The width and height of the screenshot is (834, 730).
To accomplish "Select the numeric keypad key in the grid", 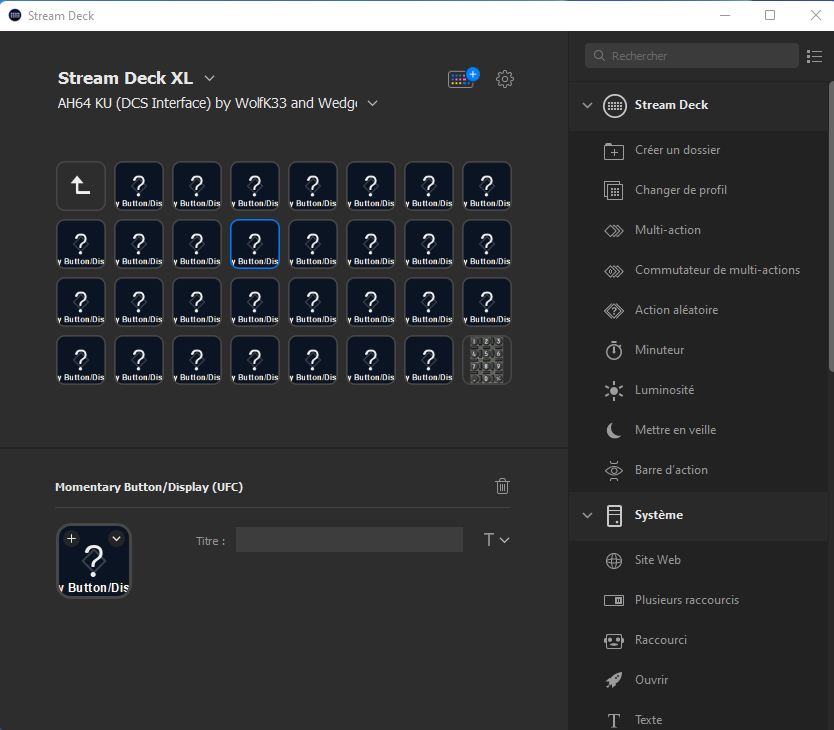I will [x=487, y=360].
